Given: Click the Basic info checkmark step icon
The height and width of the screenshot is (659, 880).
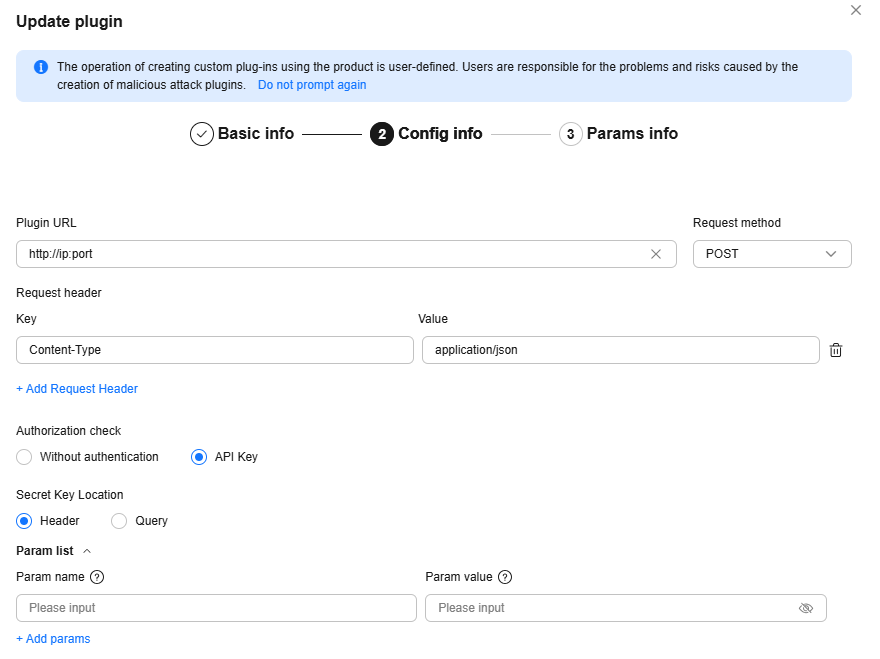Looking at the screenshot, I should click(202, 134).
